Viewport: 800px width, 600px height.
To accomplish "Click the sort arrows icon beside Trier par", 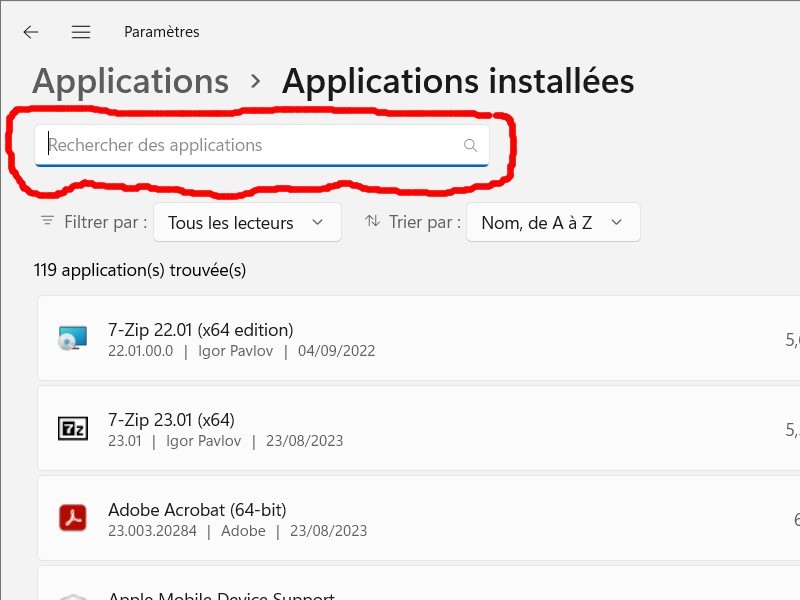I will click(372, 221).
